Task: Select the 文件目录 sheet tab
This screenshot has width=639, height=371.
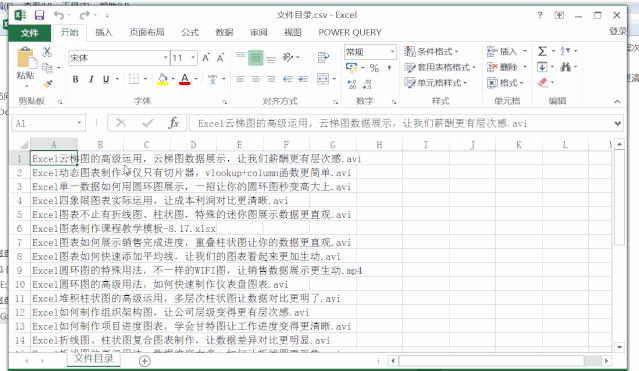Action: coord(94,359)
